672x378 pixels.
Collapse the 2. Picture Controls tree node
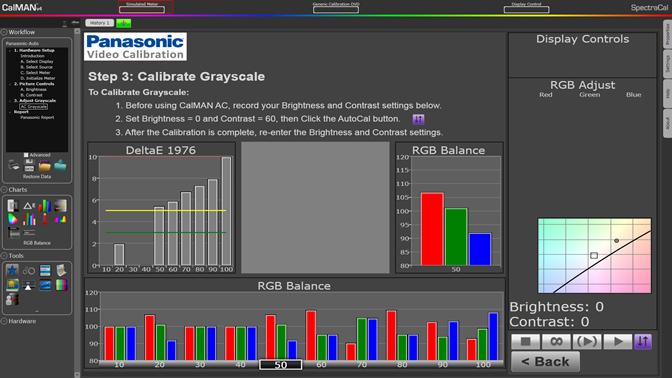point(10,84)
